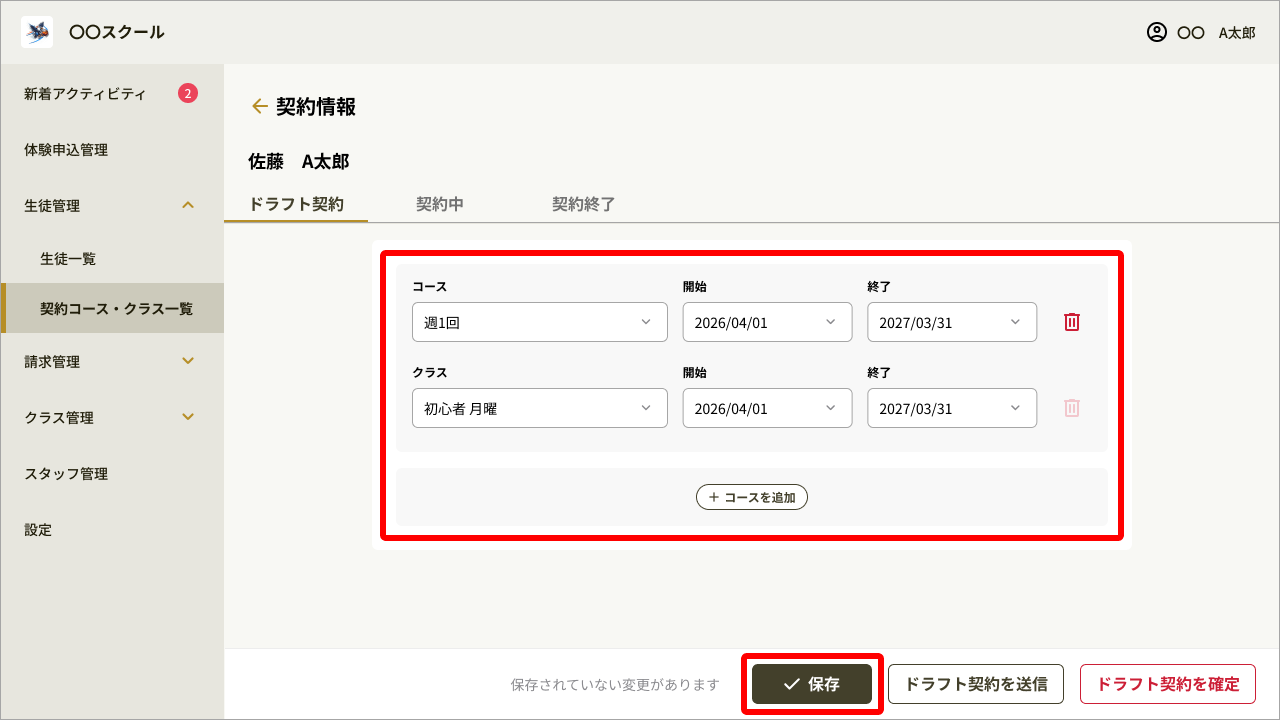Screen dimensions: 1280x720
Task: Delete the 週1回 course row via trash icon
Action: click(x=1071, y=322)
